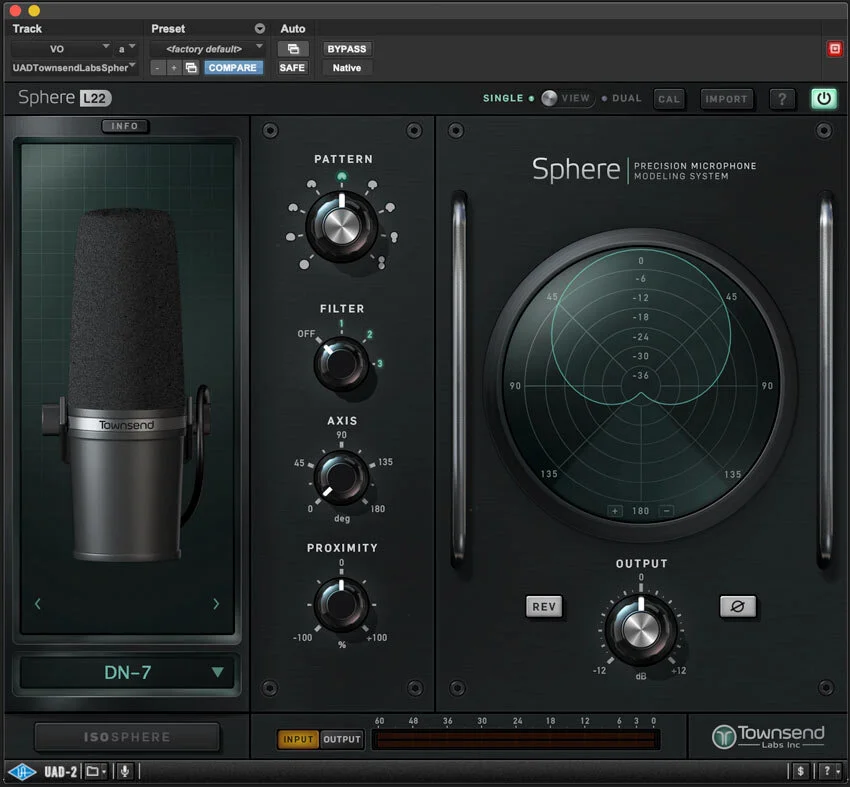Select SINGLE view mode label
Screen dimensions: 850x787
pos(503,98)
